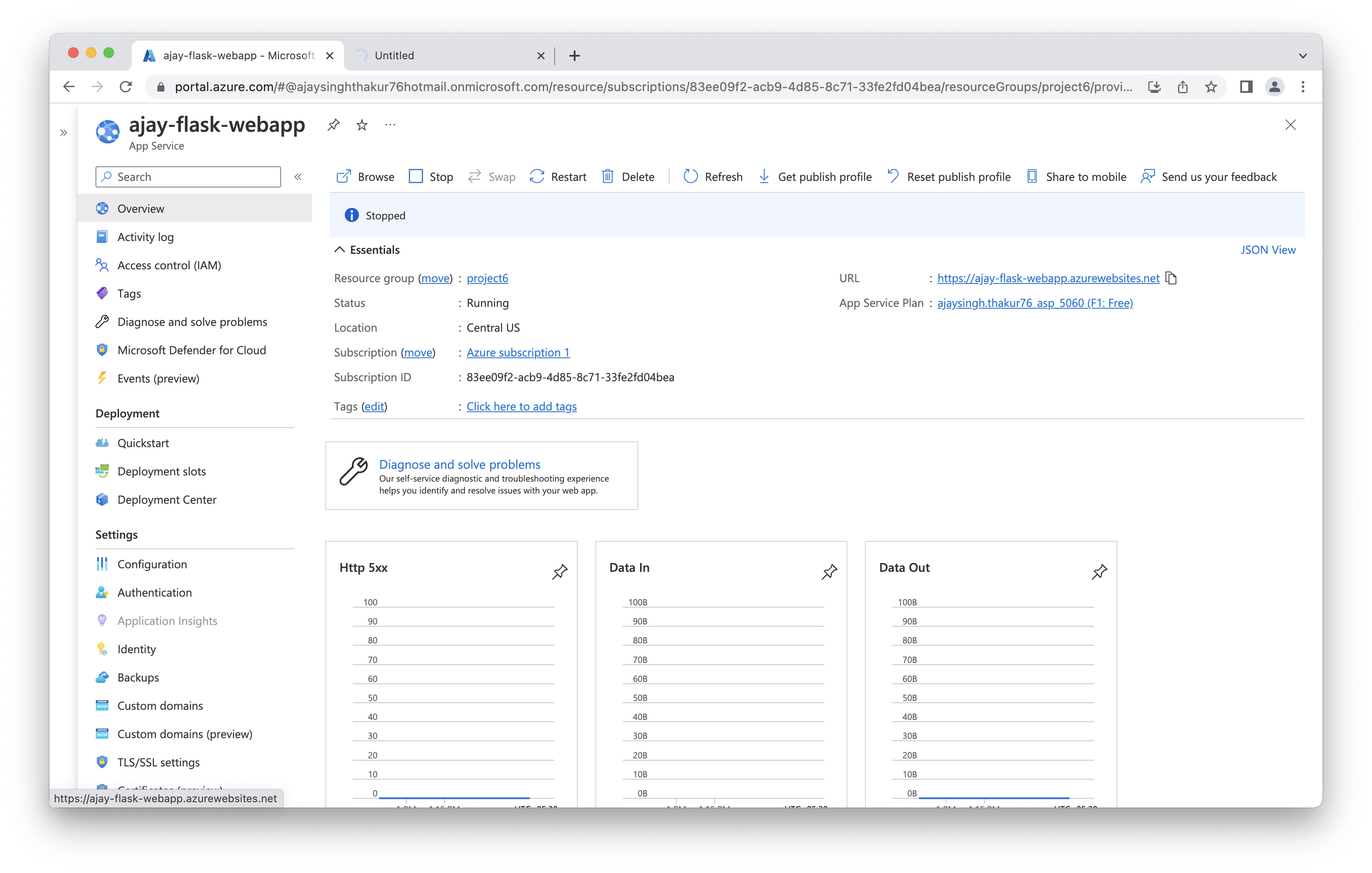Open the Deployment Center menu item
This screenshot has width=1372, height=873.
coord(166,499)
